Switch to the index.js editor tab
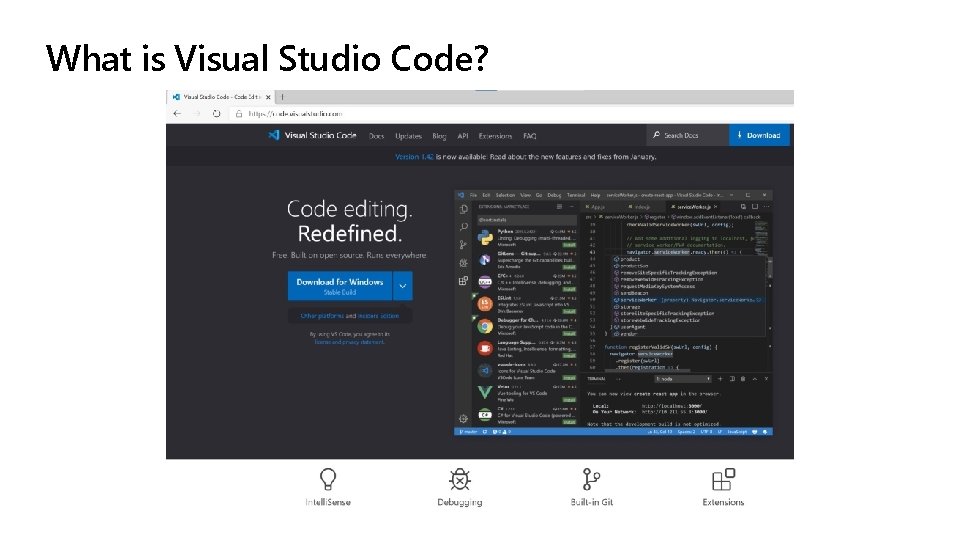The height and width of the screenshot is (540, 960). click(640, 207)
